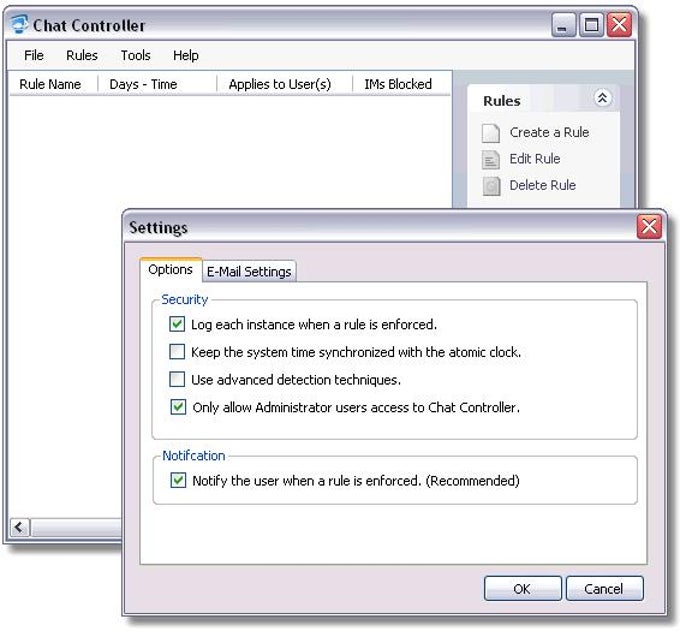Click the Delete Rule icon
The image size is (680, 631).
(491, 186)
